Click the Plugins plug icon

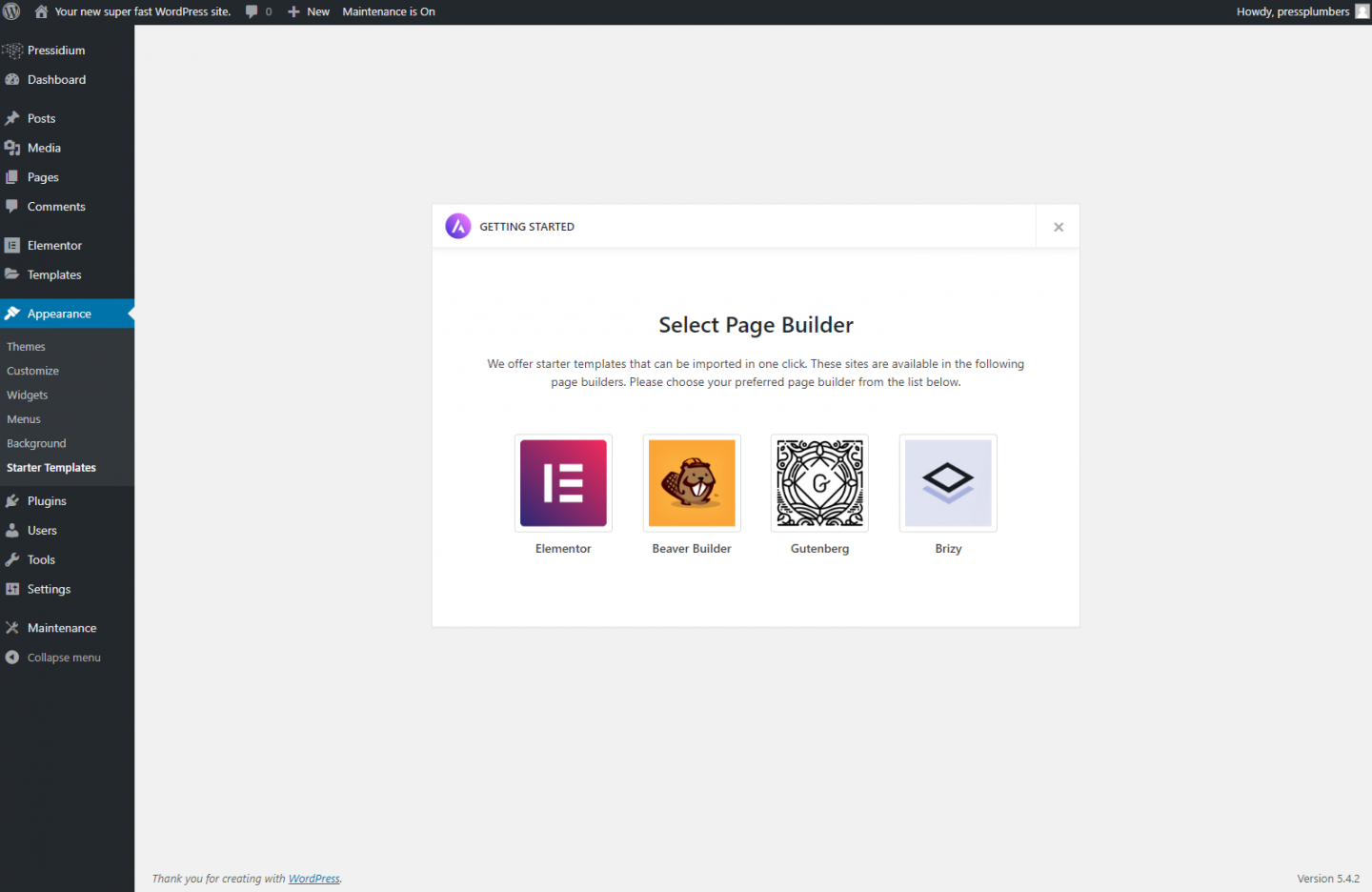point(12,501)
